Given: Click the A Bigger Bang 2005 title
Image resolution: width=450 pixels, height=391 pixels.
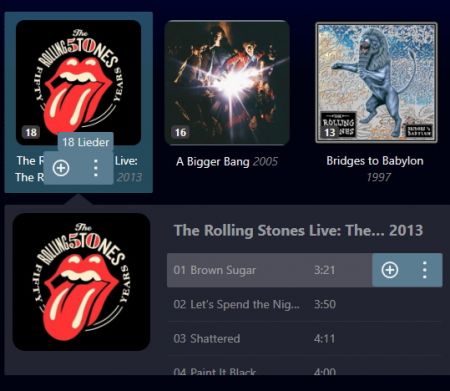Looking at the screenshot, I should coord(227,162).
